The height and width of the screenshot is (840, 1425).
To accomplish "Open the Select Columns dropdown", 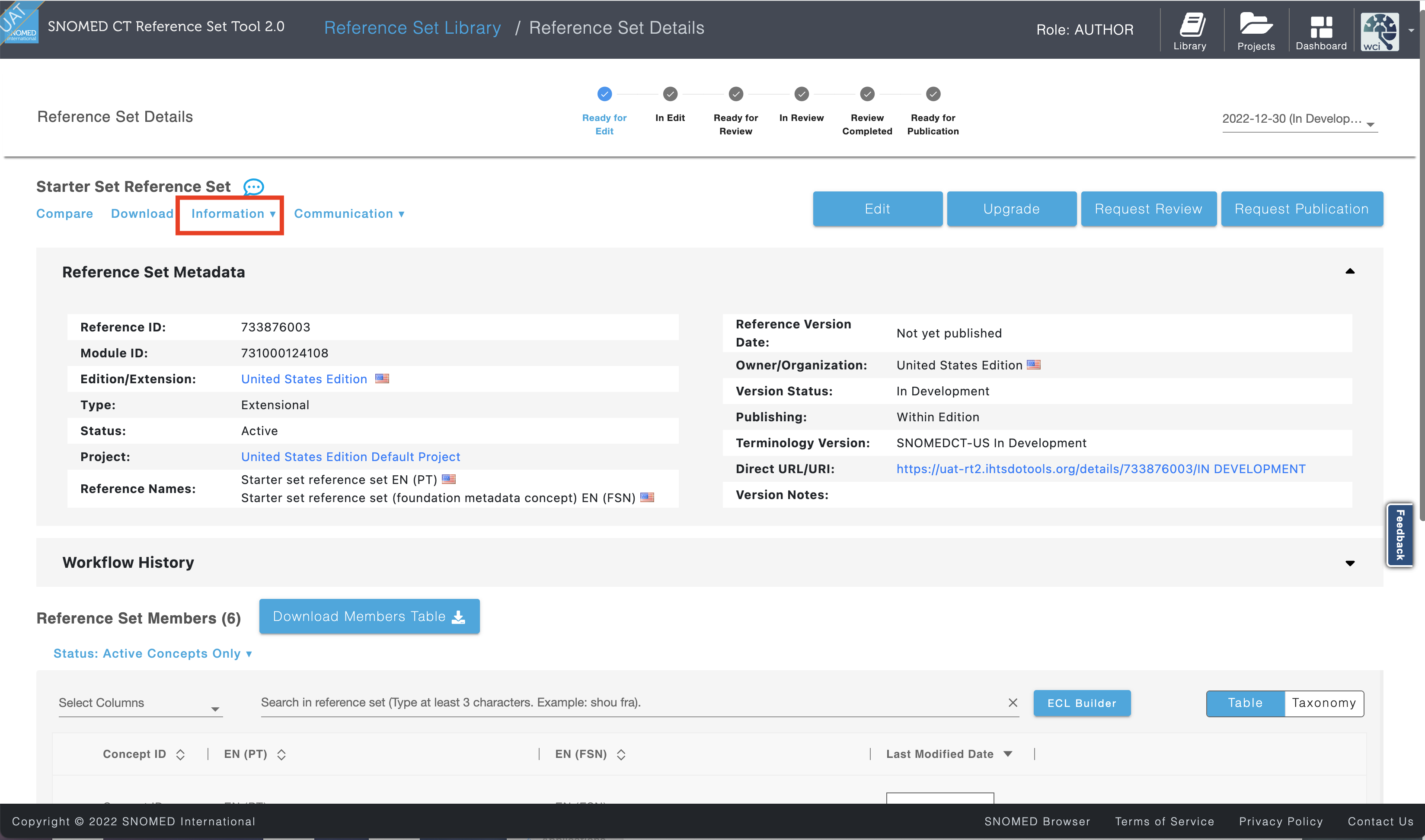I will click(x=141, y=703).
